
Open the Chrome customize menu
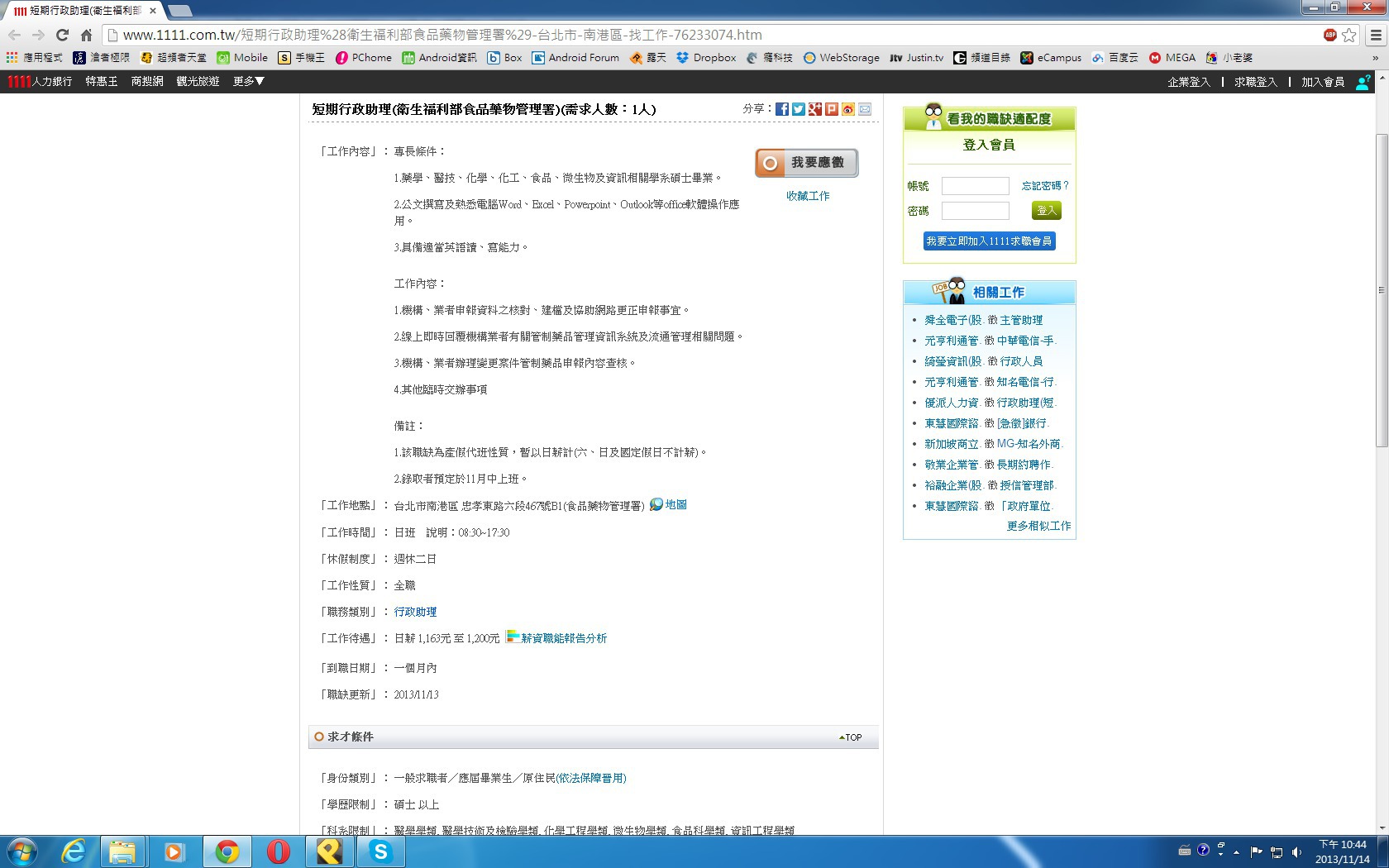[1375, 35]
